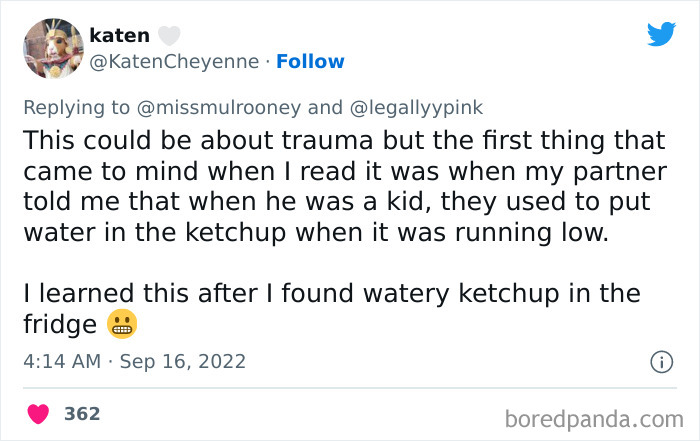Screen dimensions: 700x441
Task: Click the 'Replying to' label
Action: click(x=76, y=105)
